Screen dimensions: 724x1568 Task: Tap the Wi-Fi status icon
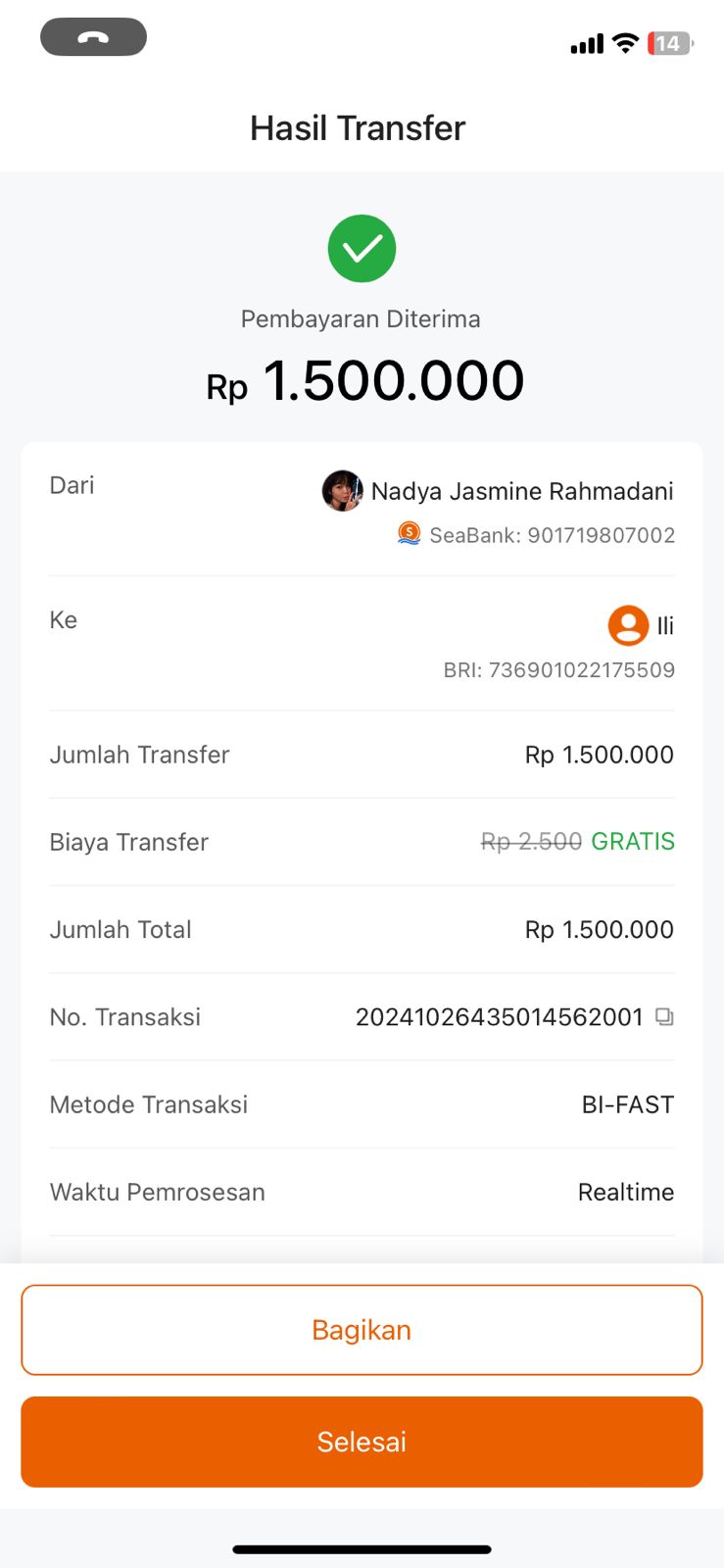click(624, 43)
